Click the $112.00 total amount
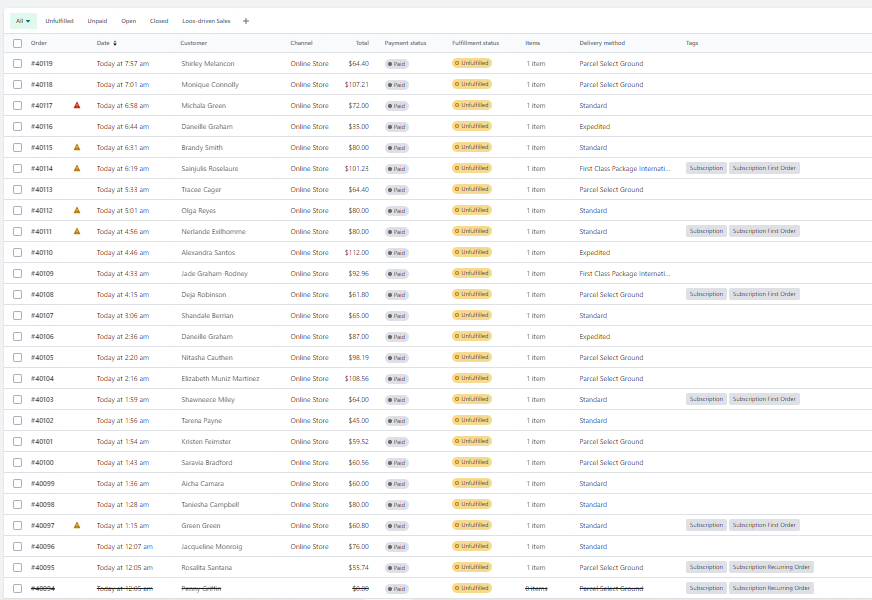This screenshot has height=600, width=872. 356,252
